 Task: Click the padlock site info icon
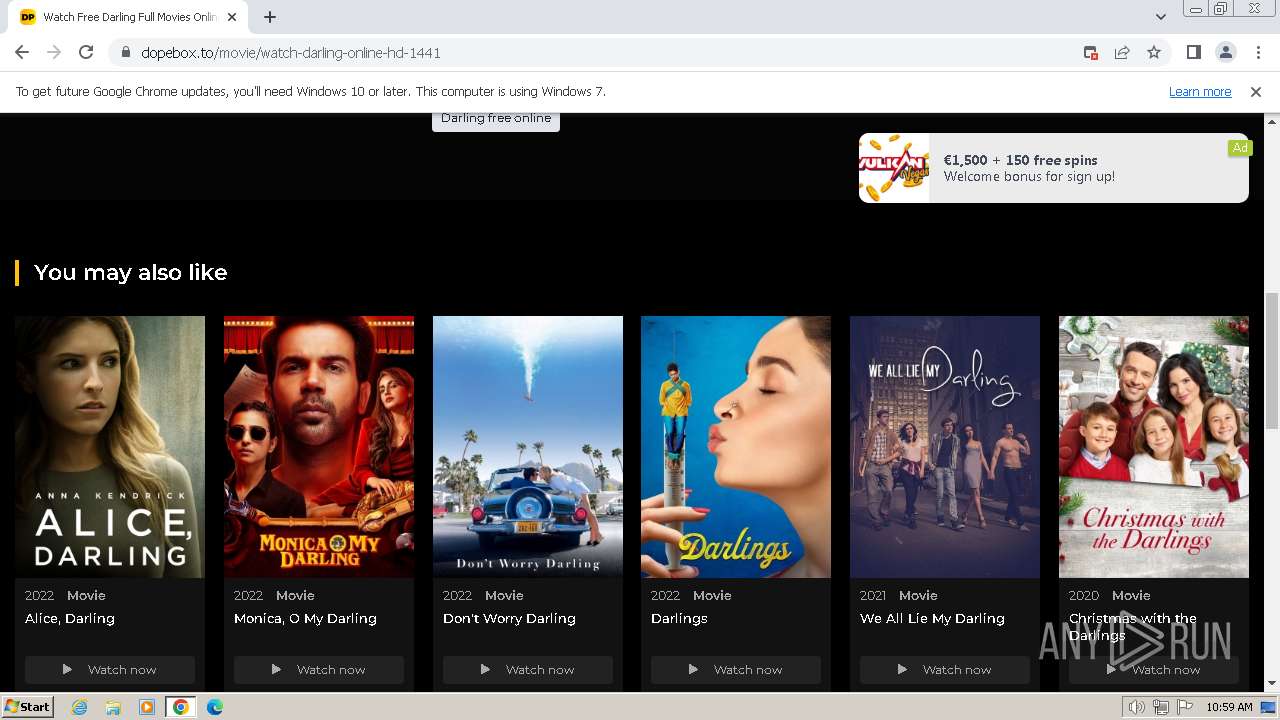(x=126, y=53)
